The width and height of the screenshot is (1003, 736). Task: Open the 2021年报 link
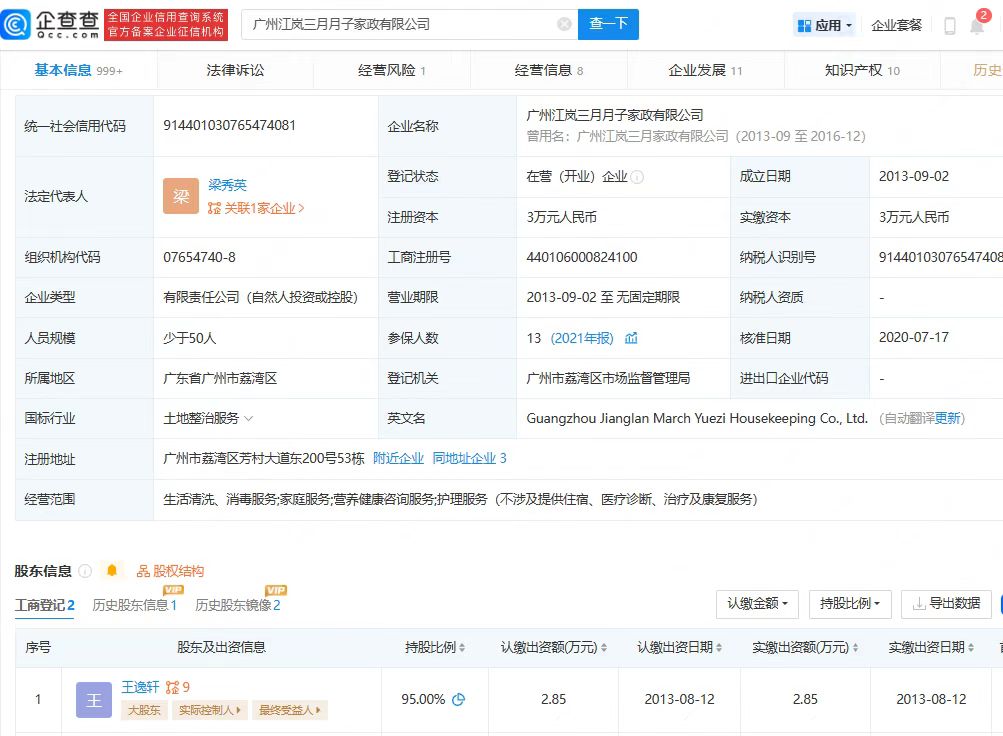(x=581, y=338)
